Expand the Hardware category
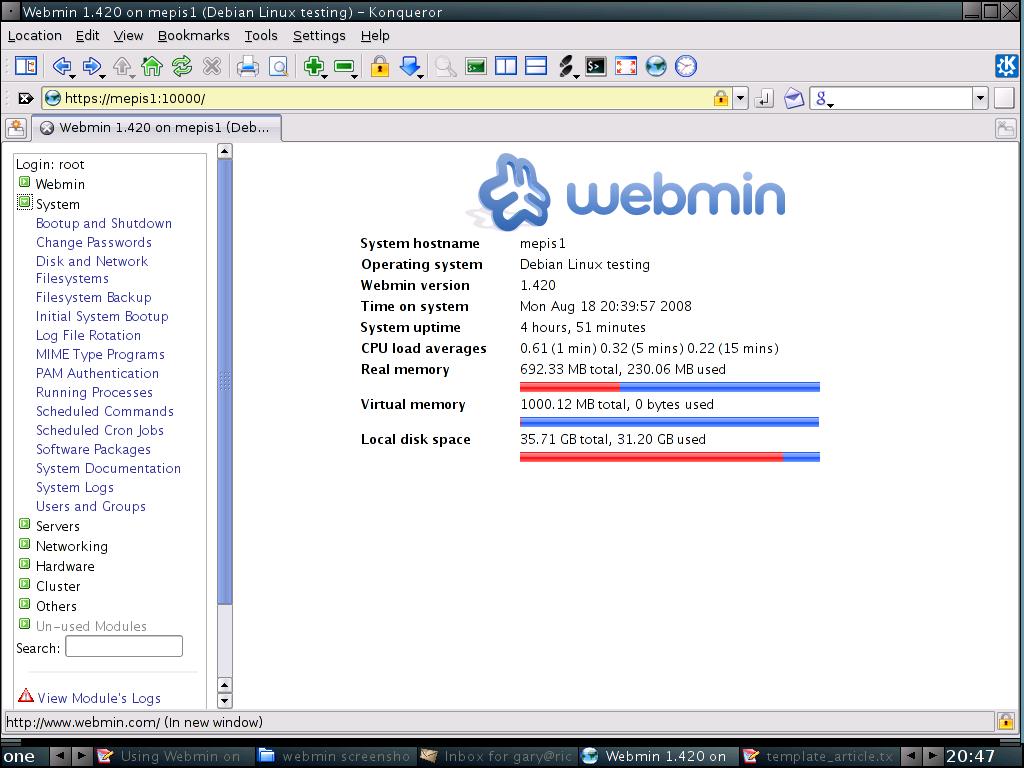Screen dimensions: 1024x768 coord(24,564)
